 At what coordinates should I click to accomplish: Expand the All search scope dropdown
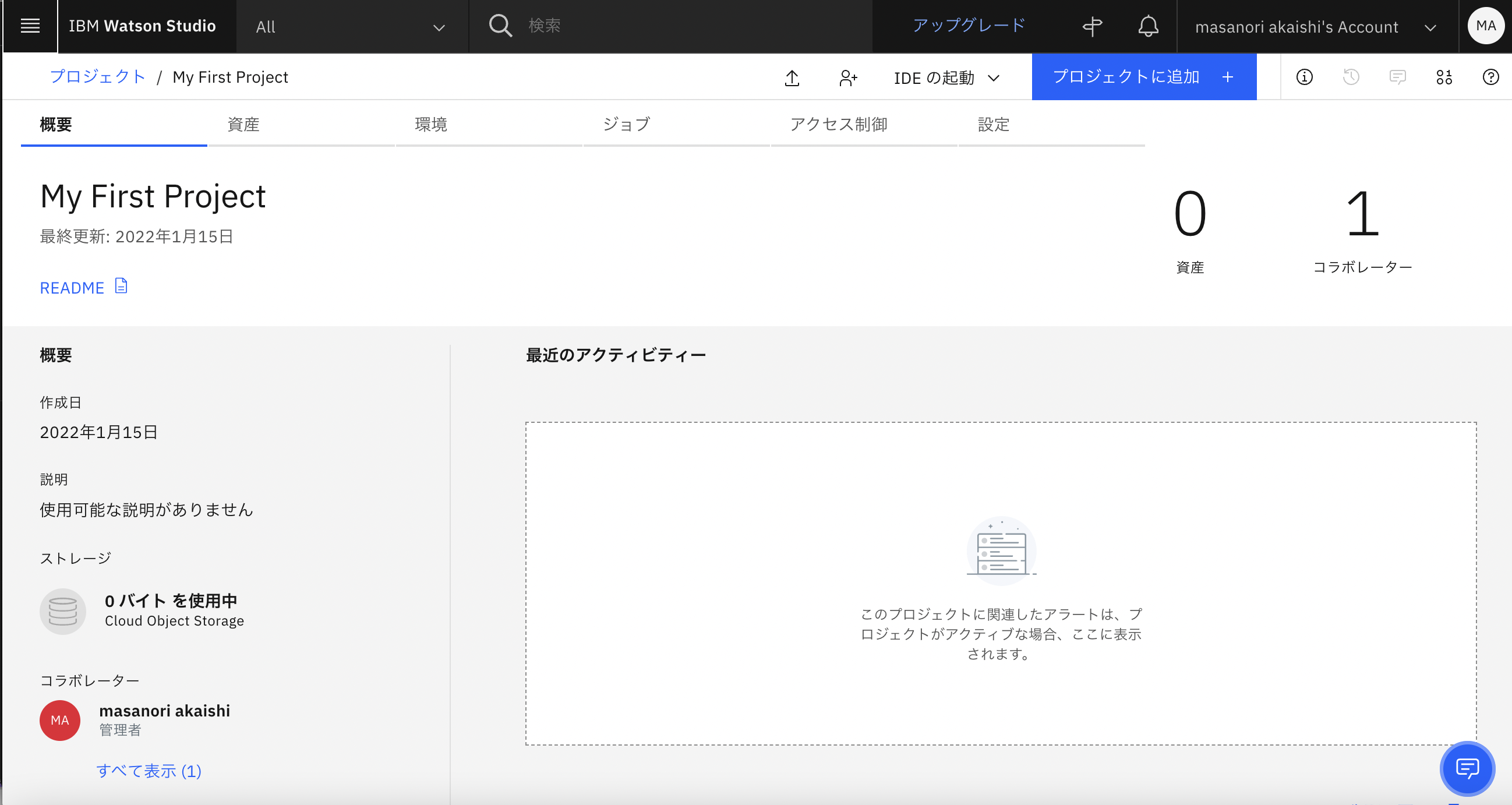click(x=437, y=26)
